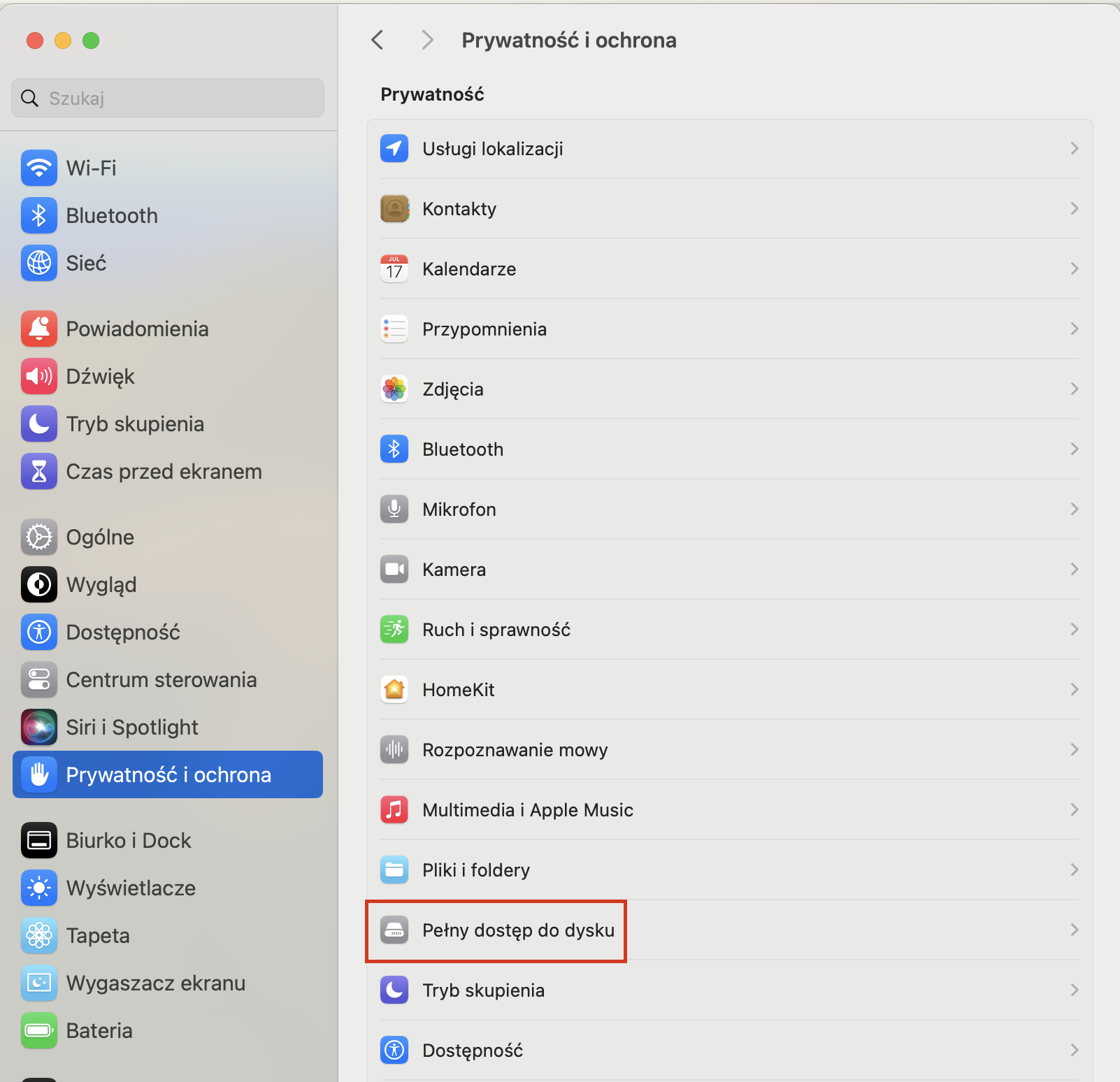Open Rozpoznawanie mowy row chevron
The height and width of the screenshot is (1082, 1120).
point(1075,749)
